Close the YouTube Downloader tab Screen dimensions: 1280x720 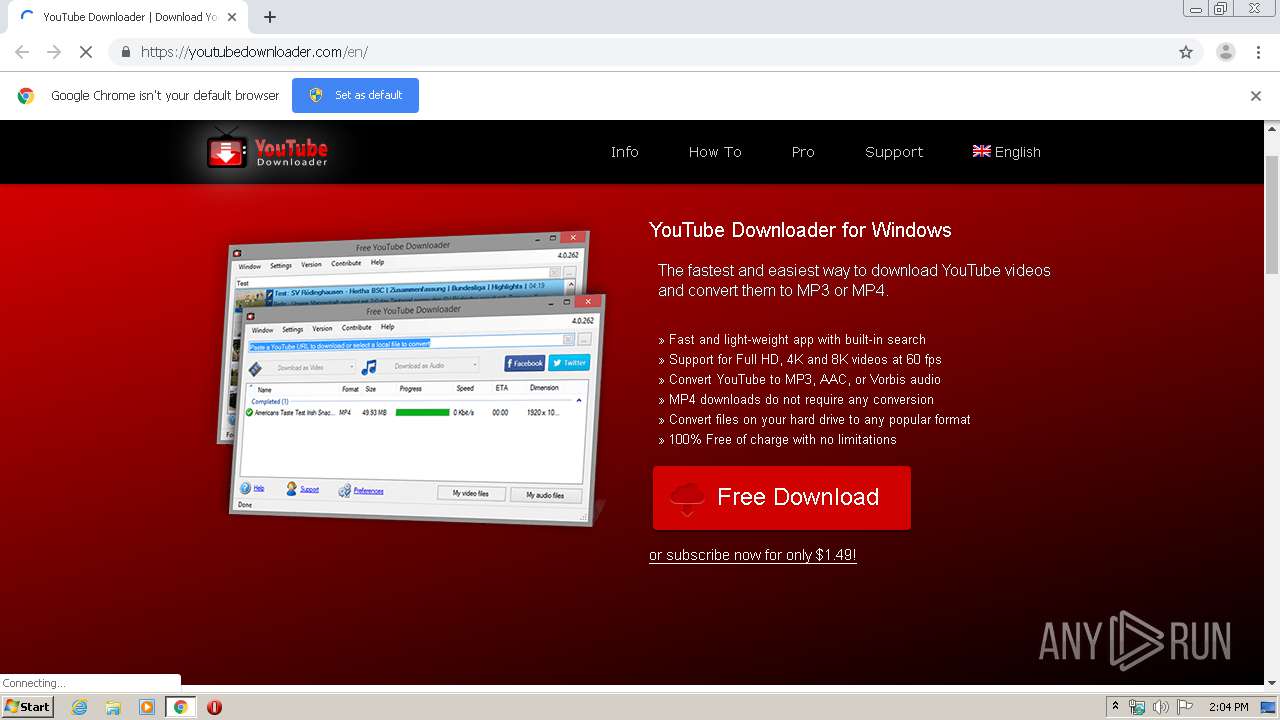click(x=233, y=17)
